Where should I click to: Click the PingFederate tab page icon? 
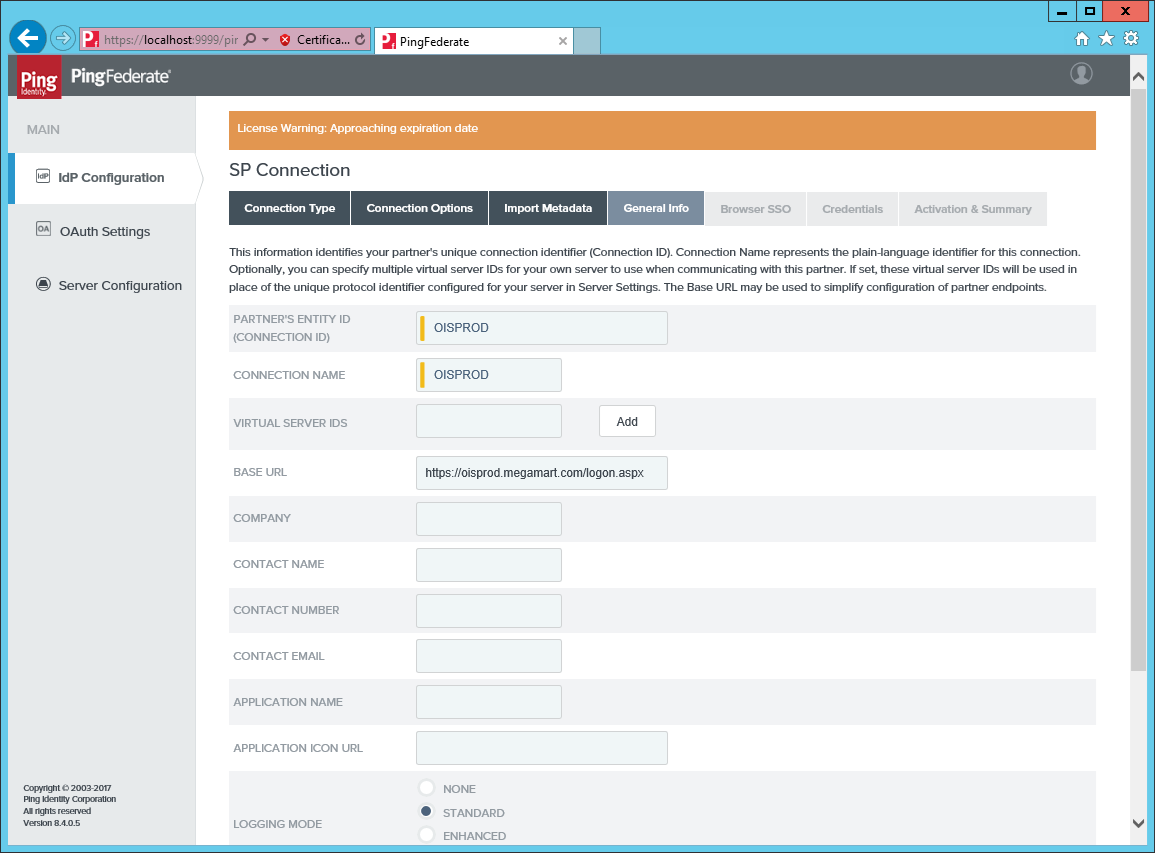(x=388, y=41)
